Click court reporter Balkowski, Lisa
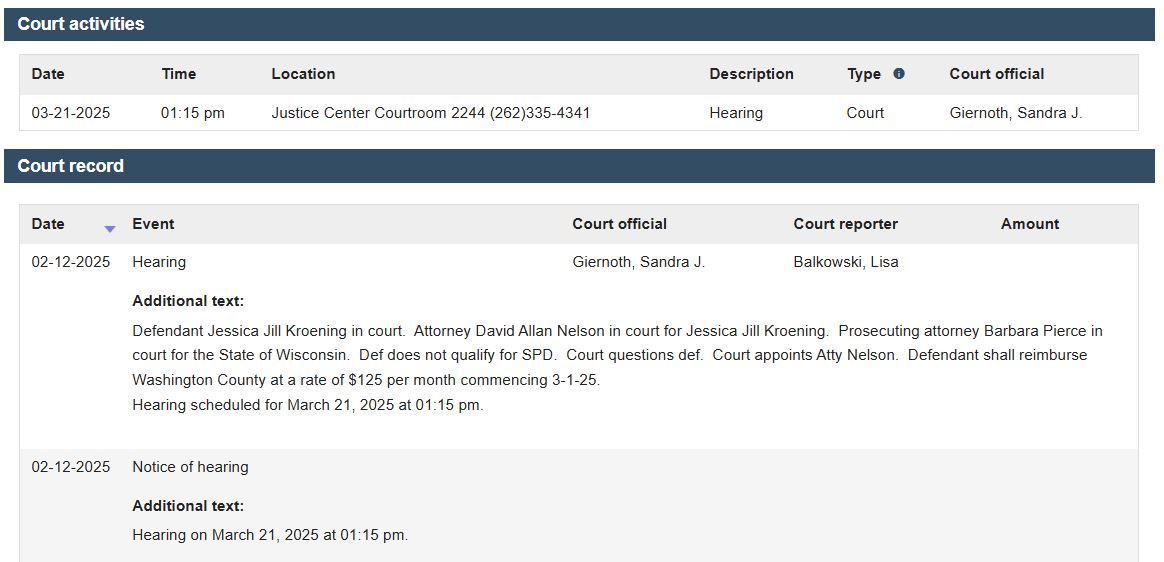The height and width of the screenshot is (562, 1164). 846,262
